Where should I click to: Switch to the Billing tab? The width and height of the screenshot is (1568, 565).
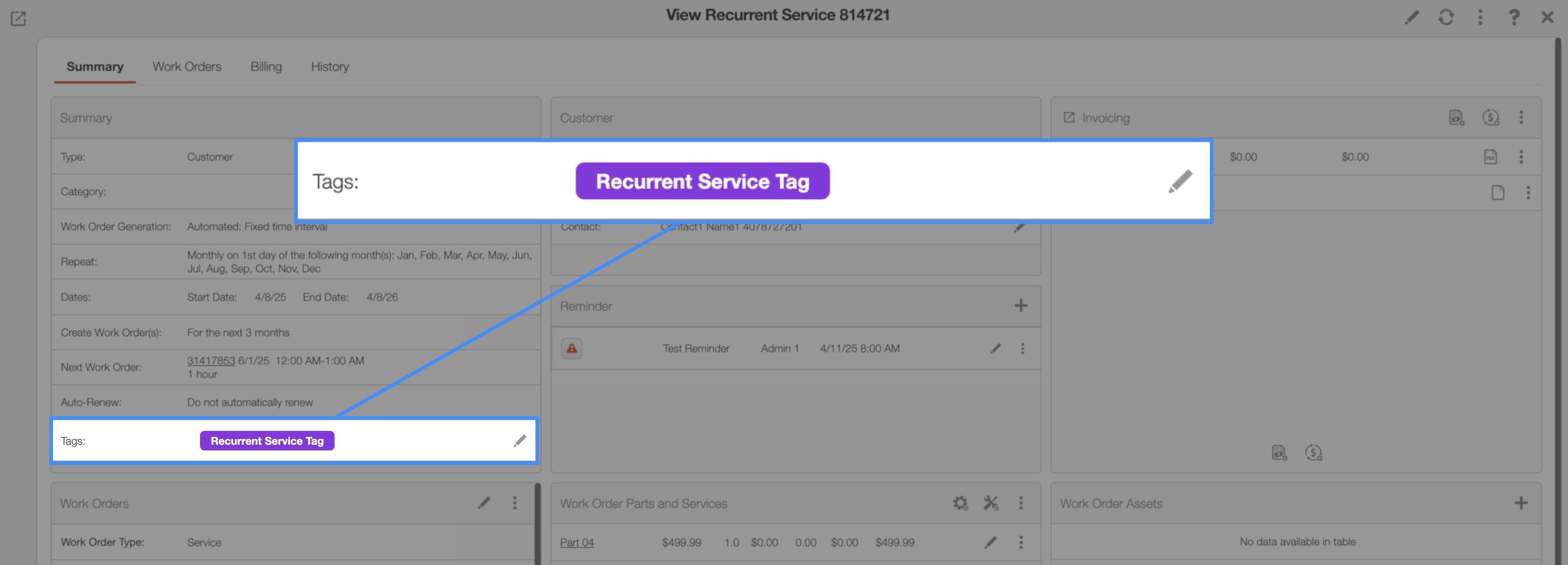coord(266,66)
